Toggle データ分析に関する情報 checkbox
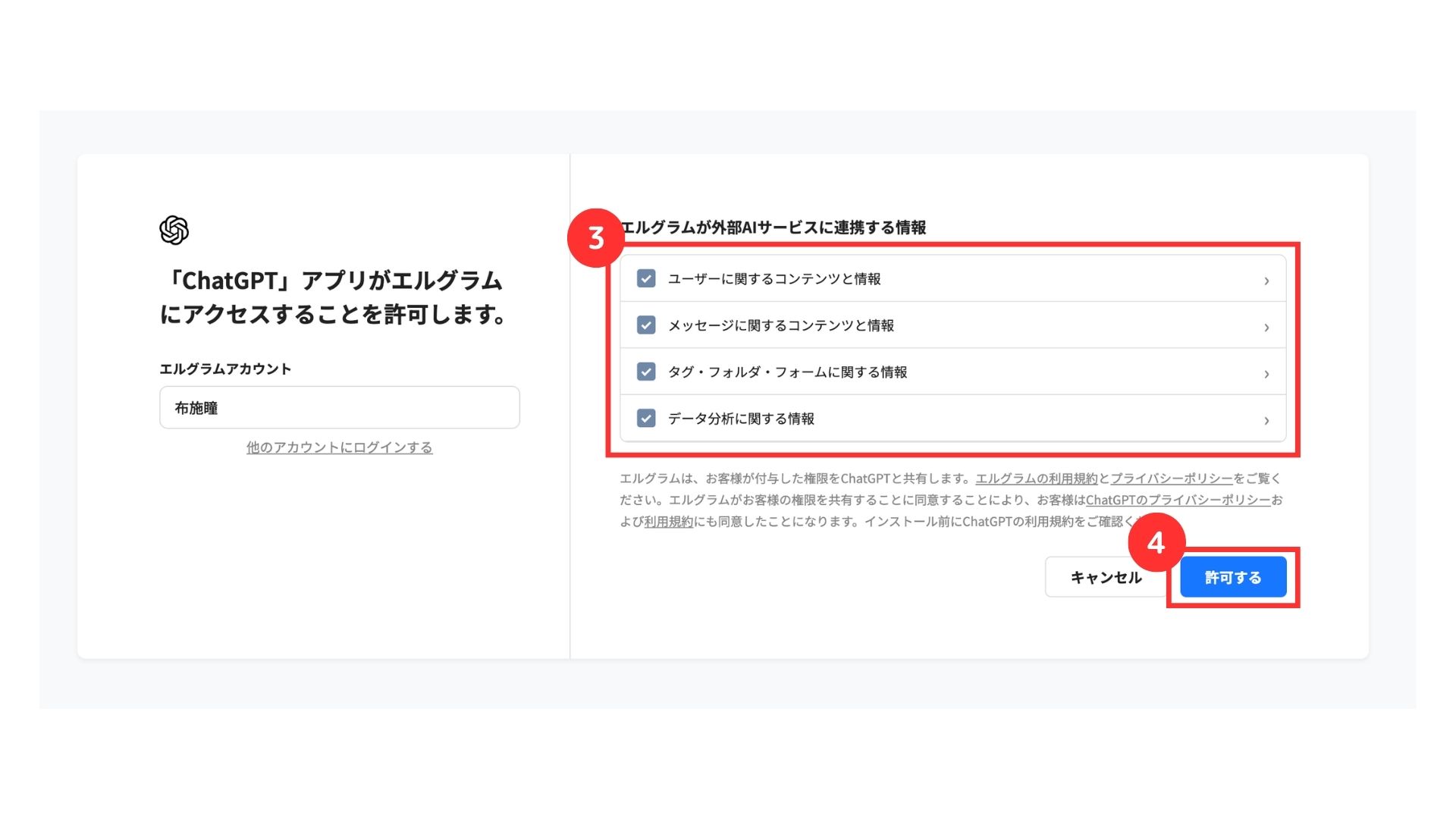The height and width of the screenshot is (819, 1456). (x=646, y=418)
